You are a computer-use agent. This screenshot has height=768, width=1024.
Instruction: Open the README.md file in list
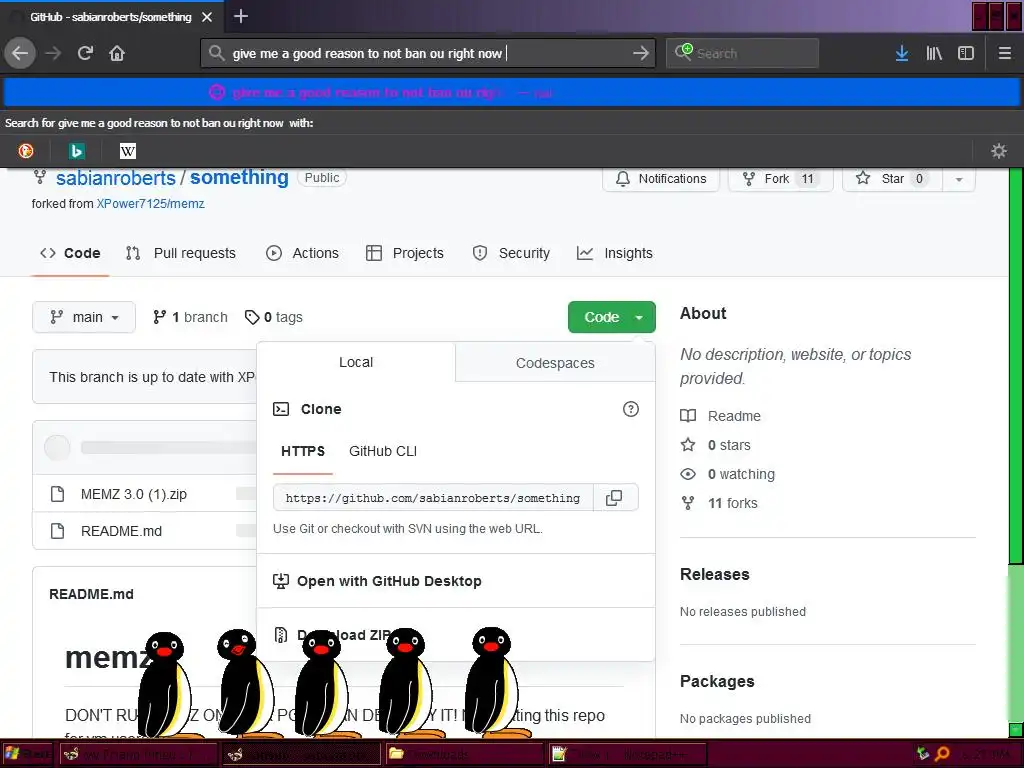click(121, 531)
